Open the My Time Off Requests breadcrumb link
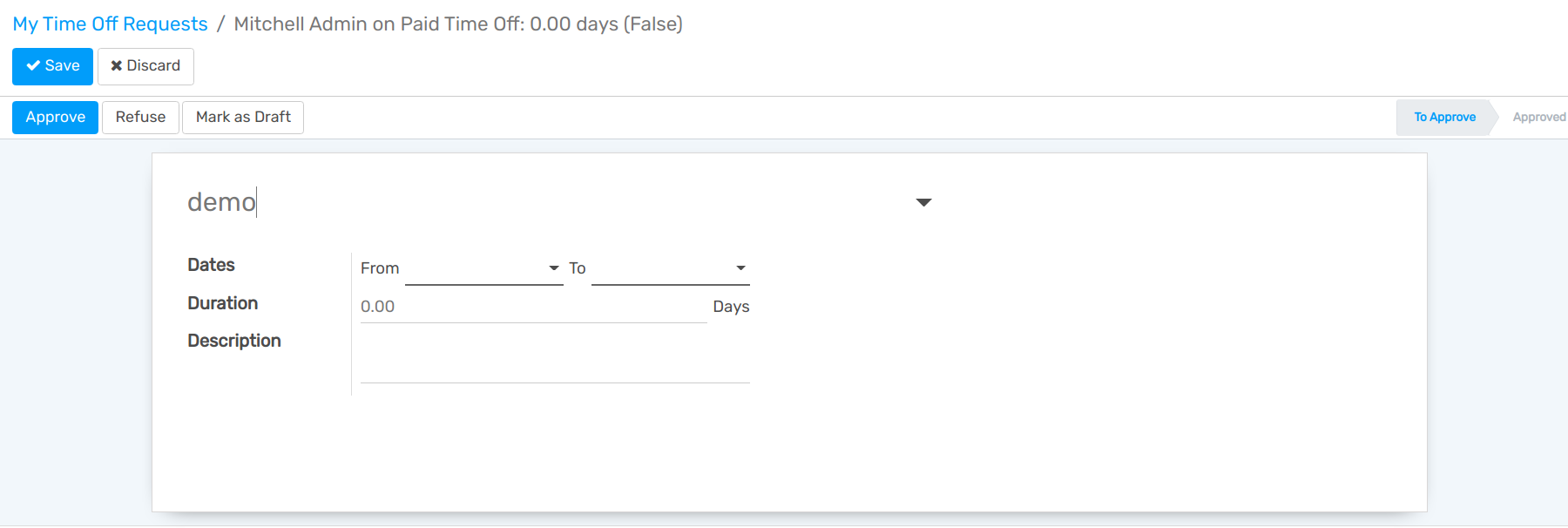 [x=110, y=24]
